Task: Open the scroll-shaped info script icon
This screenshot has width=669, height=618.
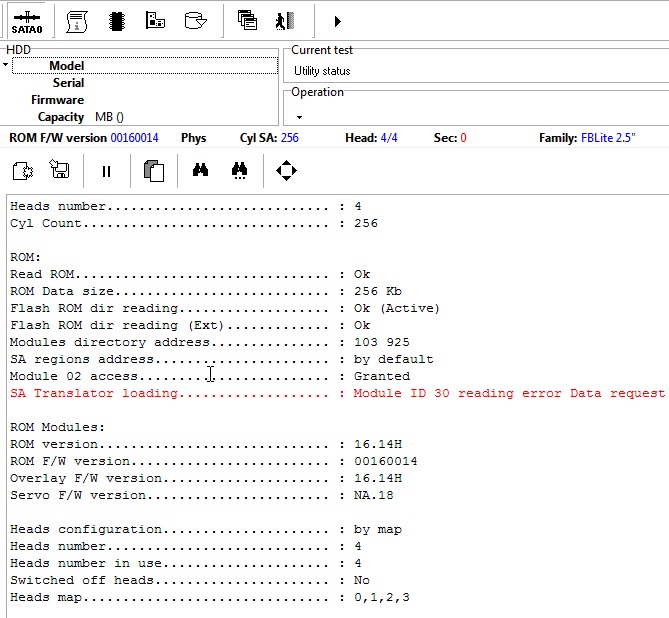Action: 77,21
